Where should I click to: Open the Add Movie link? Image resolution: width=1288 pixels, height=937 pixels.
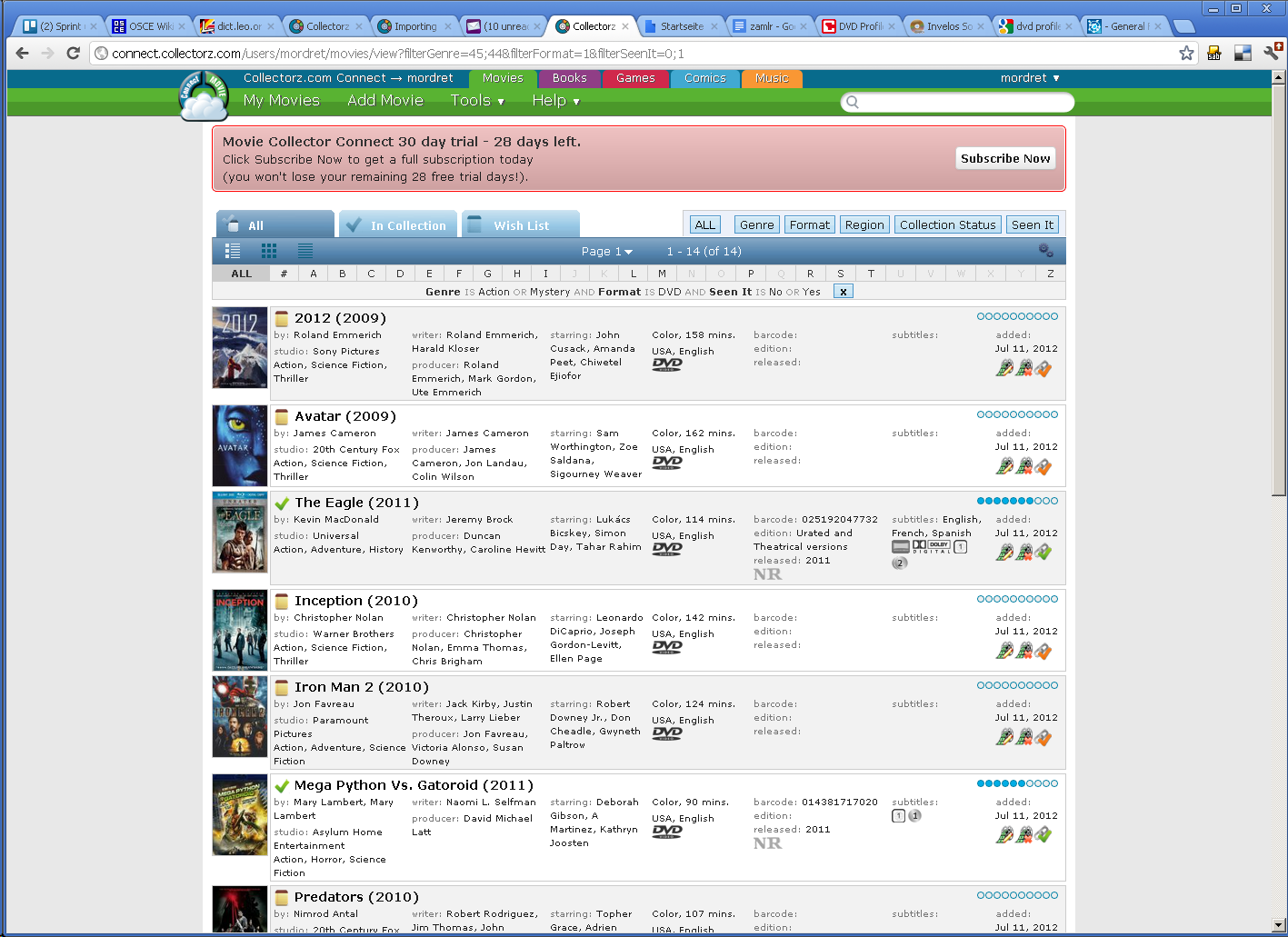pyautogui.click(x=385, y=101)
